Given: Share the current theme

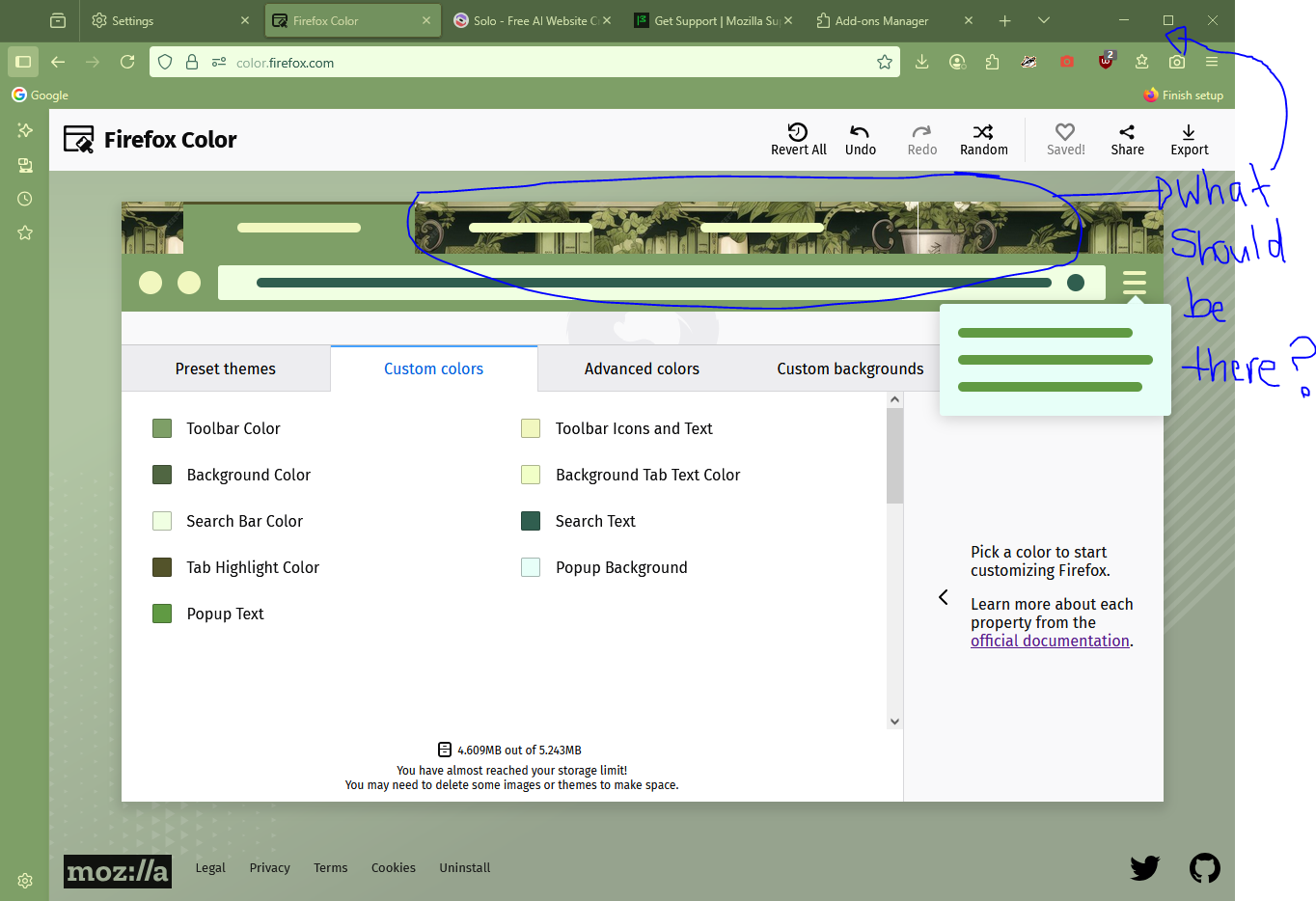Looking at the screenshot, I should click(x=1127, y=139).
